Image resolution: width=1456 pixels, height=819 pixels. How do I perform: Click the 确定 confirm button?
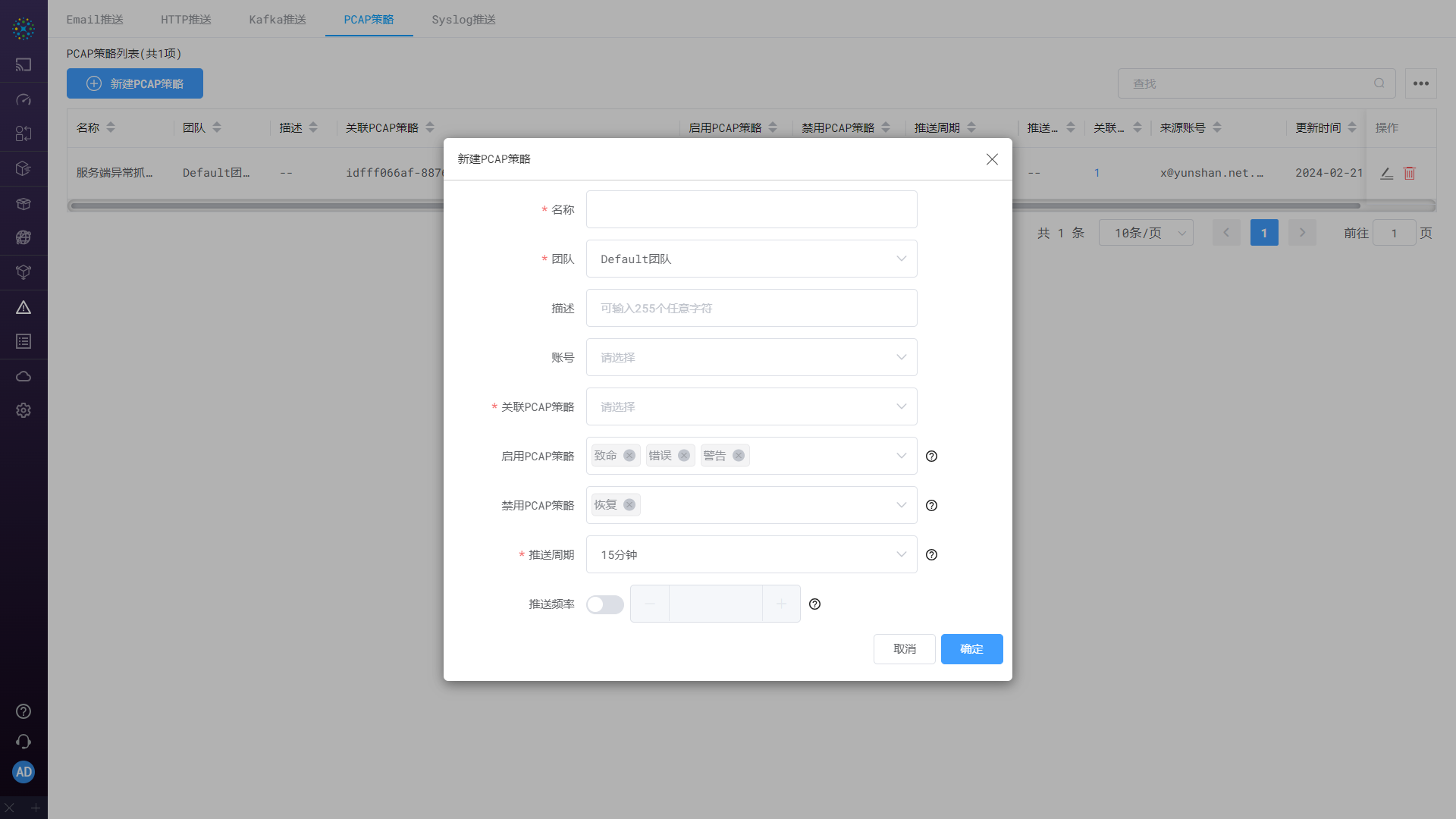pyautogui.click(x=971, y=648)
